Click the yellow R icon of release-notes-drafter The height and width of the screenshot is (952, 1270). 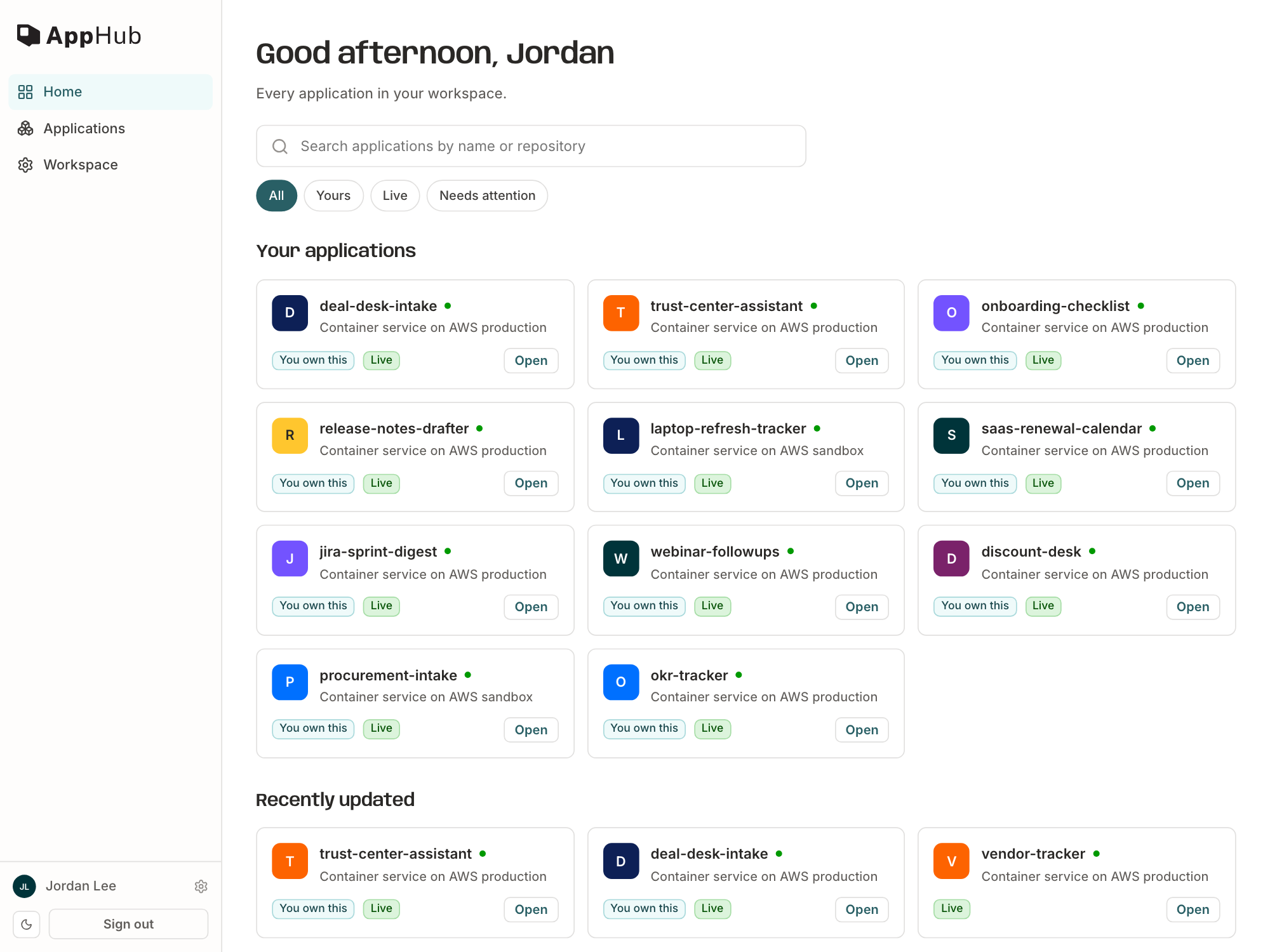(x=290, y=435)
